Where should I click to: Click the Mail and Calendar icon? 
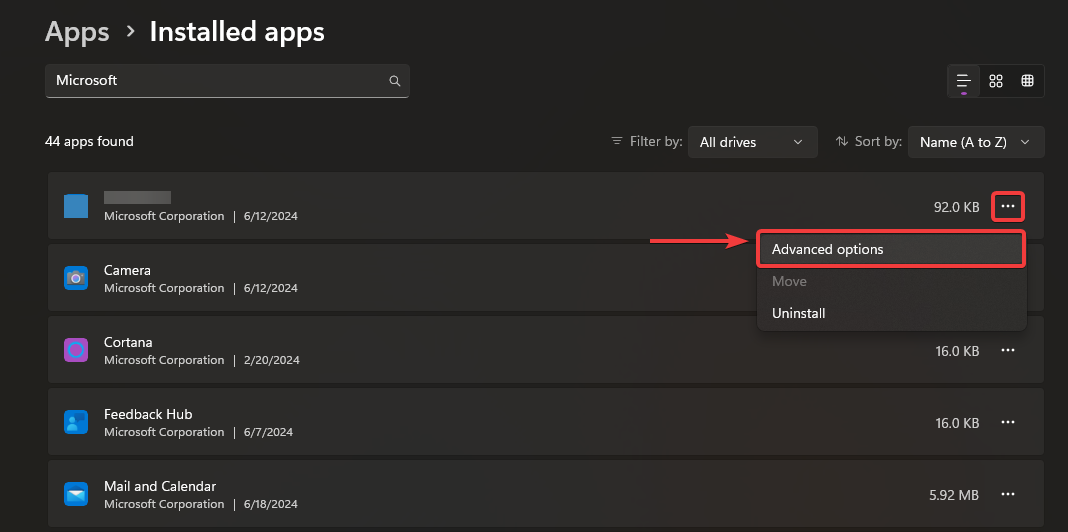(76, 494)
